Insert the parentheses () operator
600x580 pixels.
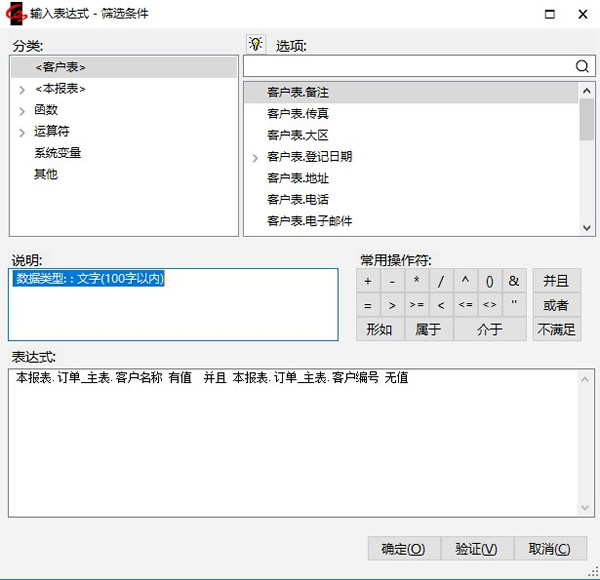pyautogui.click(x=490, y=281)
